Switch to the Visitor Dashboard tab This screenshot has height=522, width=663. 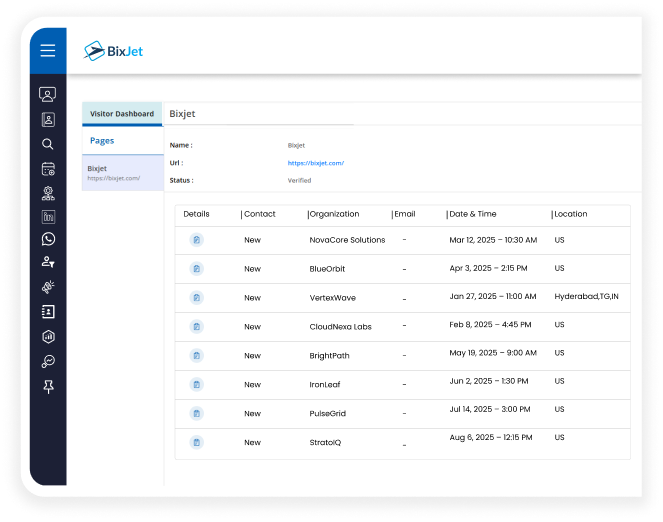(x=122, y=114)
